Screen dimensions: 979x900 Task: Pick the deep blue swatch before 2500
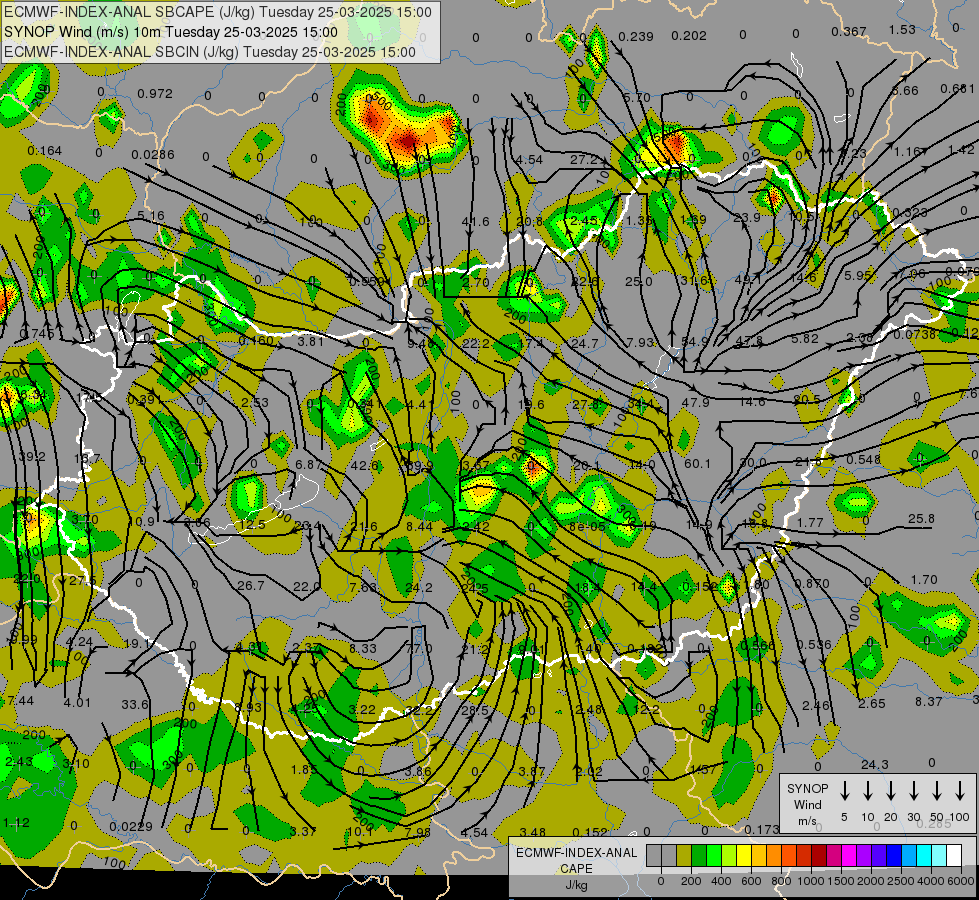(894, 855)
